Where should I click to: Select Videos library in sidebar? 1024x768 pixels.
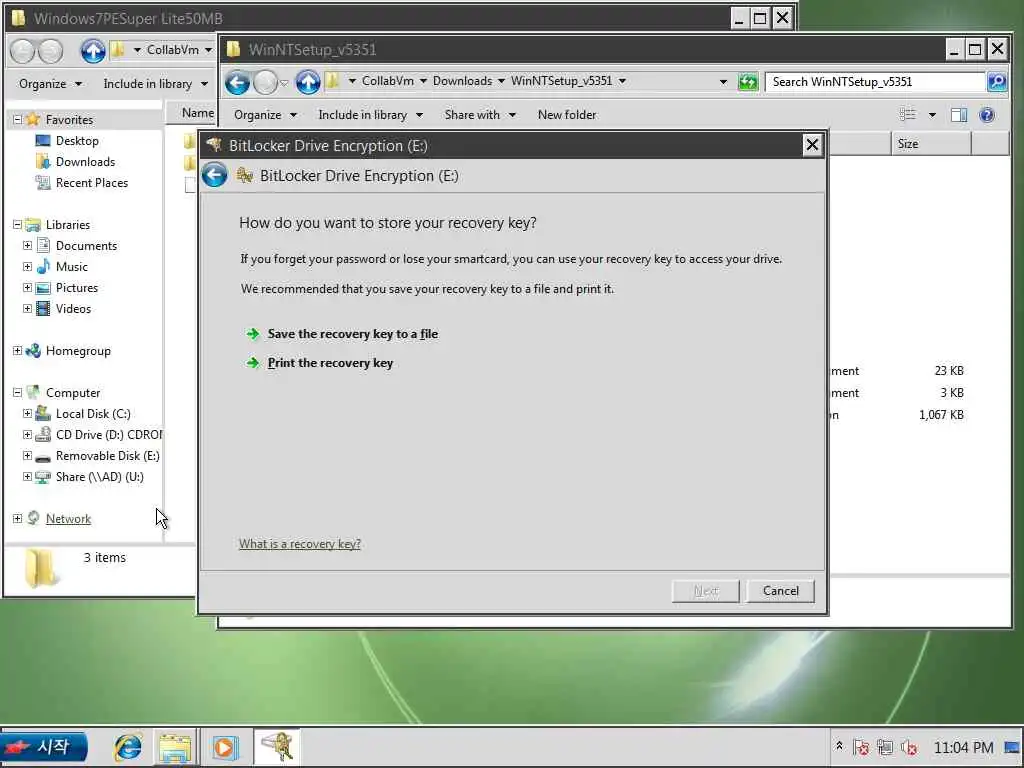pos(73,308)
